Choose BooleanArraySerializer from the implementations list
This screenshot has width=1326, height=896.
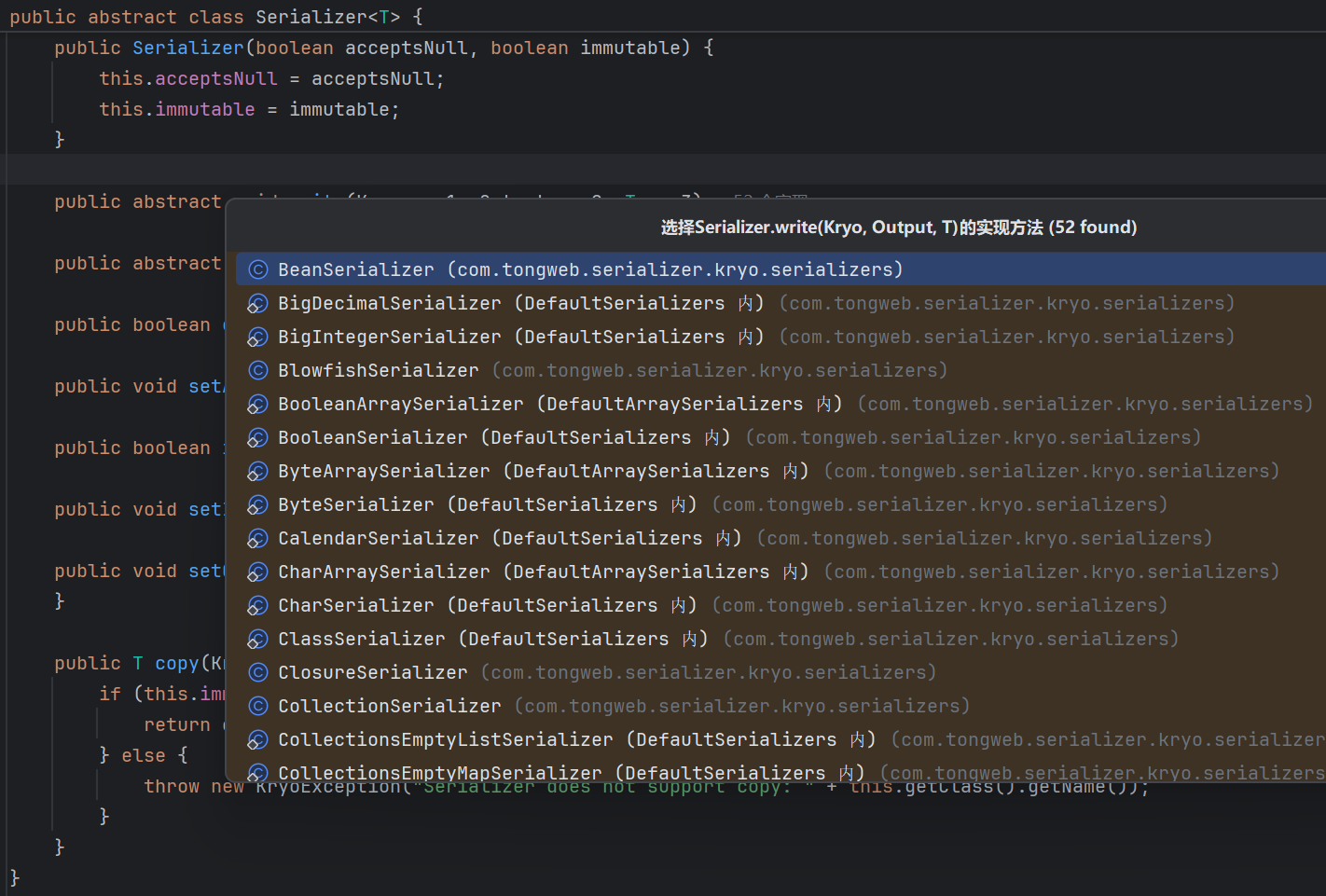pos(400,404)
